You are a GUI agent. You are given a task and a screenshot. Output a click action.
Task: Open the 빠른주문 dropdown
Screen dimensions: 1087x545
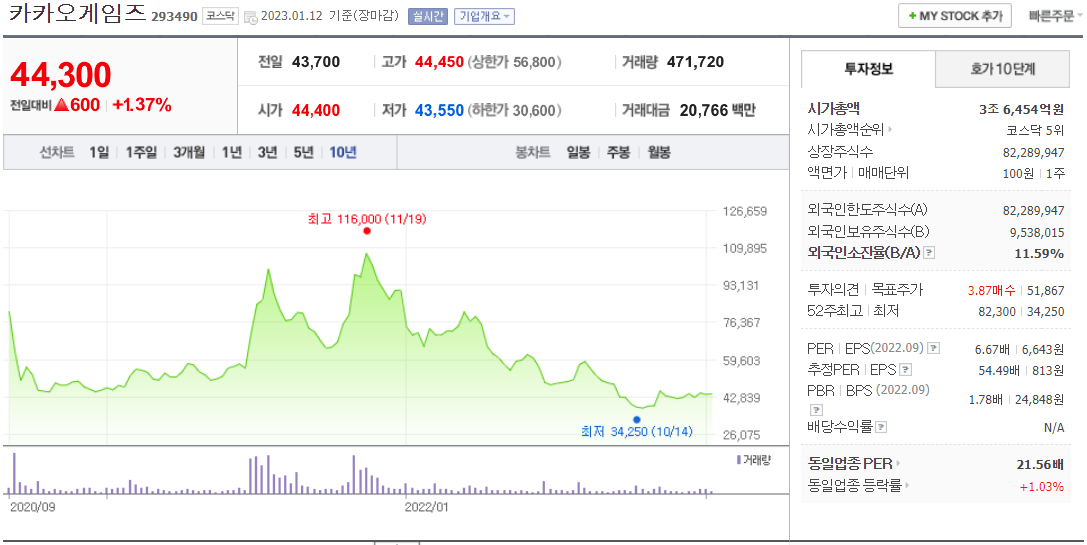tap(1056, 17)
